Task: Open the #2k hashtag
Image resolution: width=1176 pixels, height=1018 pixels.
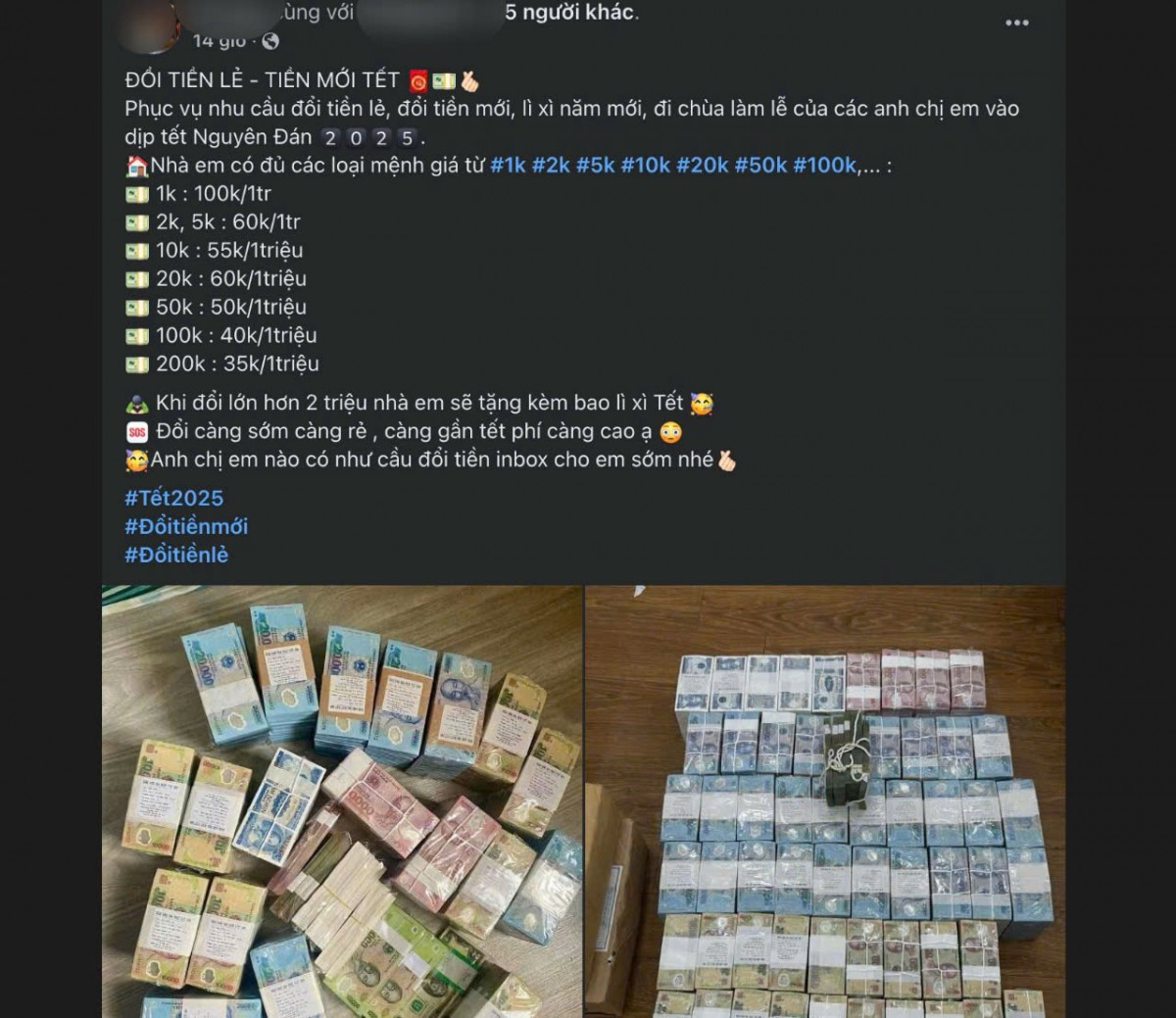Action: [x=551, y=166]
